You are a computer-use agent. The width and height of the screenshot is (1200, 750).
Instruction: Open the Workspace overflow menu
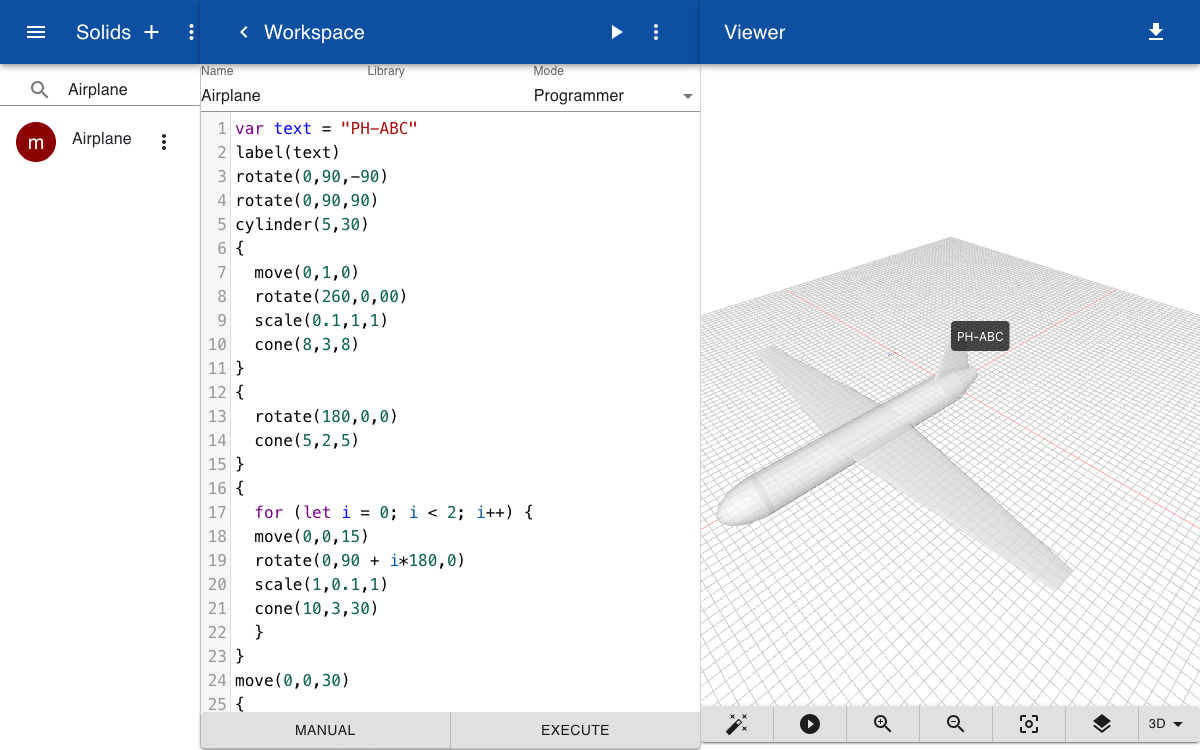click(x=656, y=32)
